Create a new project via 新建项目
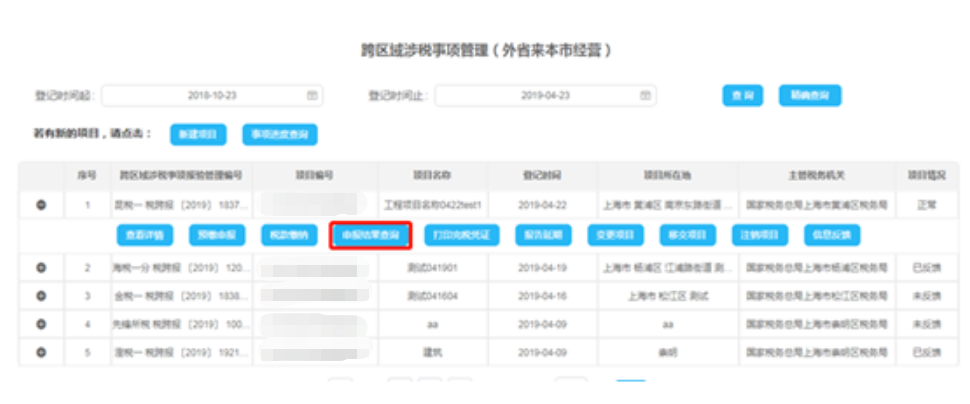Screen dimensions: 970x404 198,135
